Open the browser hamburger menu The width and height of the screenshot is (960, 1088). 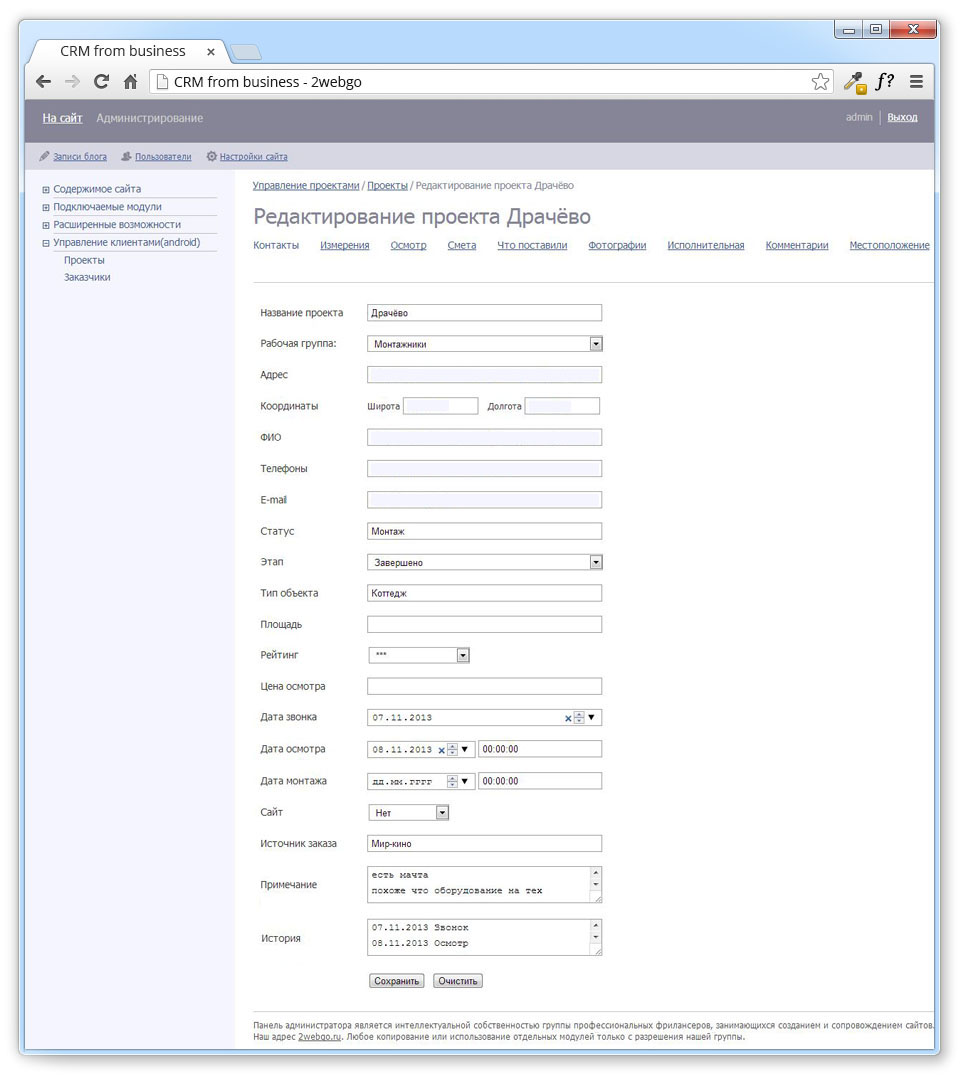[916, 82]
